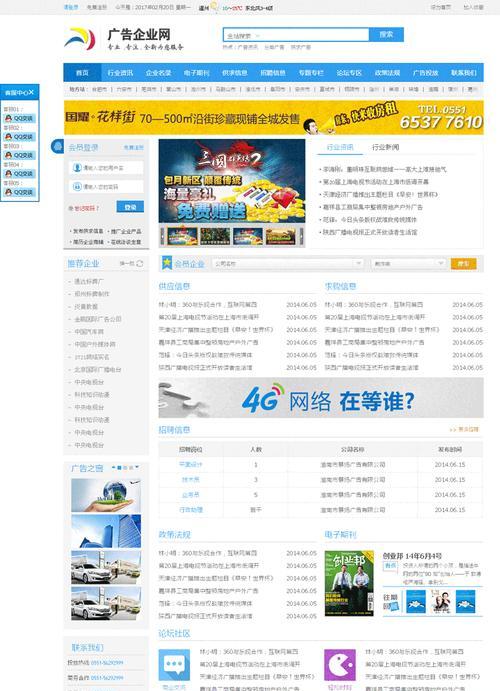Screen dimensions: 500x691
Task: Open the more link beside 招聘信息
Action: (464, 429)
